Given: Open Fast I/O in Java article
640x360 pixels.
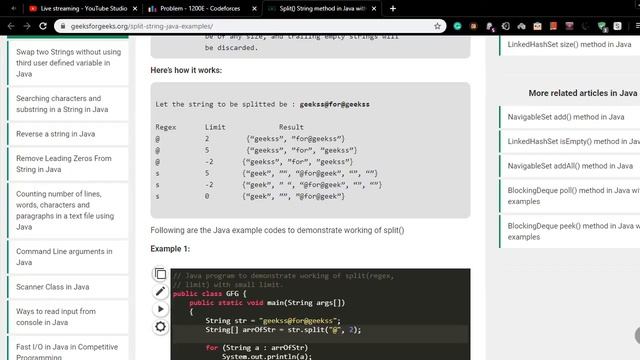Looking at the screenshot, I should click(x=67, y=351).
